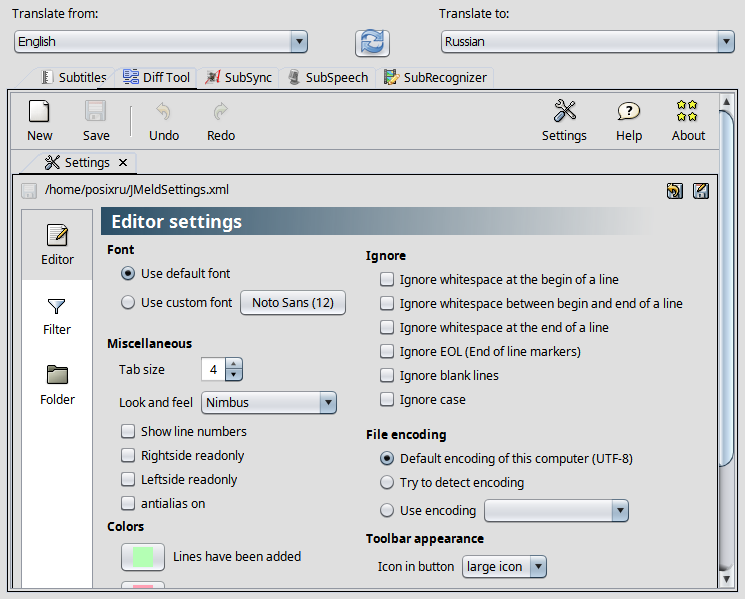Select Use encoding radio button
This screenshot has width=745, height=599.
pos(387,511)
